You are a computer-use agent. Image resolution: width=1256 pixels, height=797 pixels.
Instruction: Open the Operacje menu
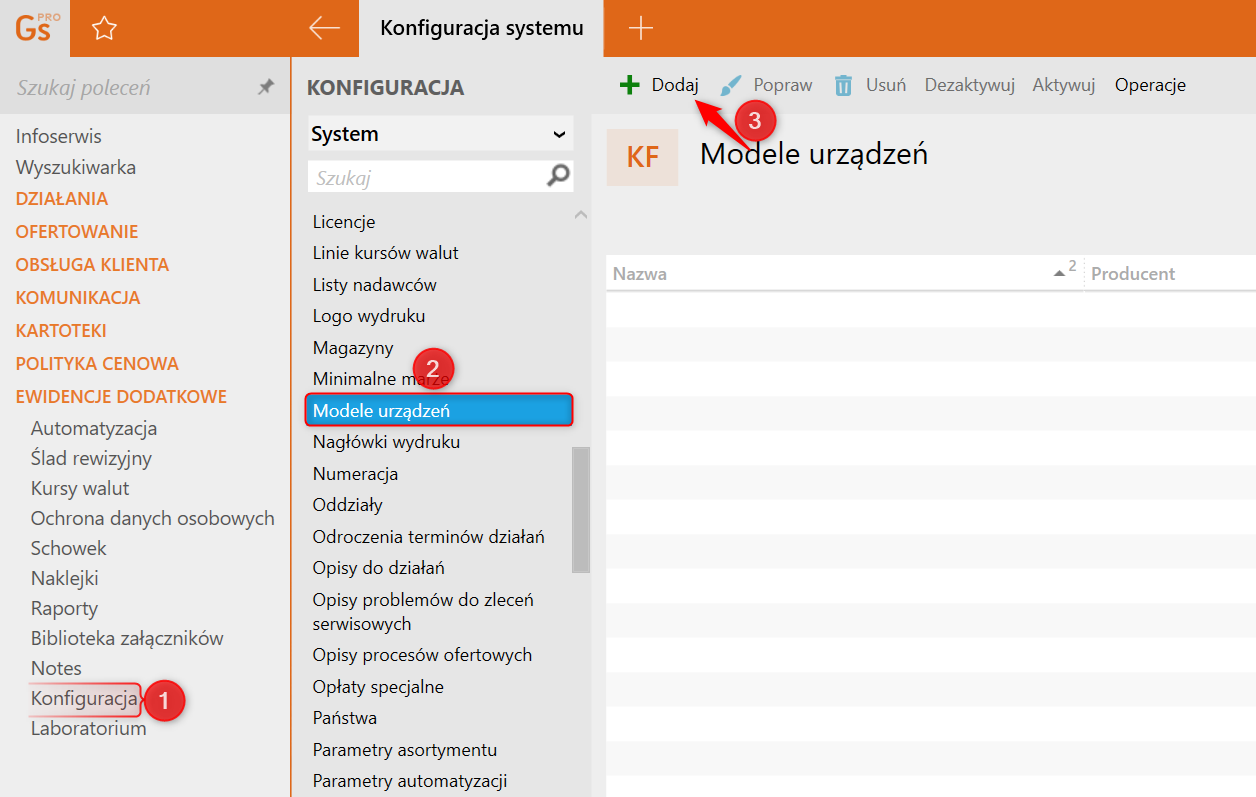point(1150,85)
